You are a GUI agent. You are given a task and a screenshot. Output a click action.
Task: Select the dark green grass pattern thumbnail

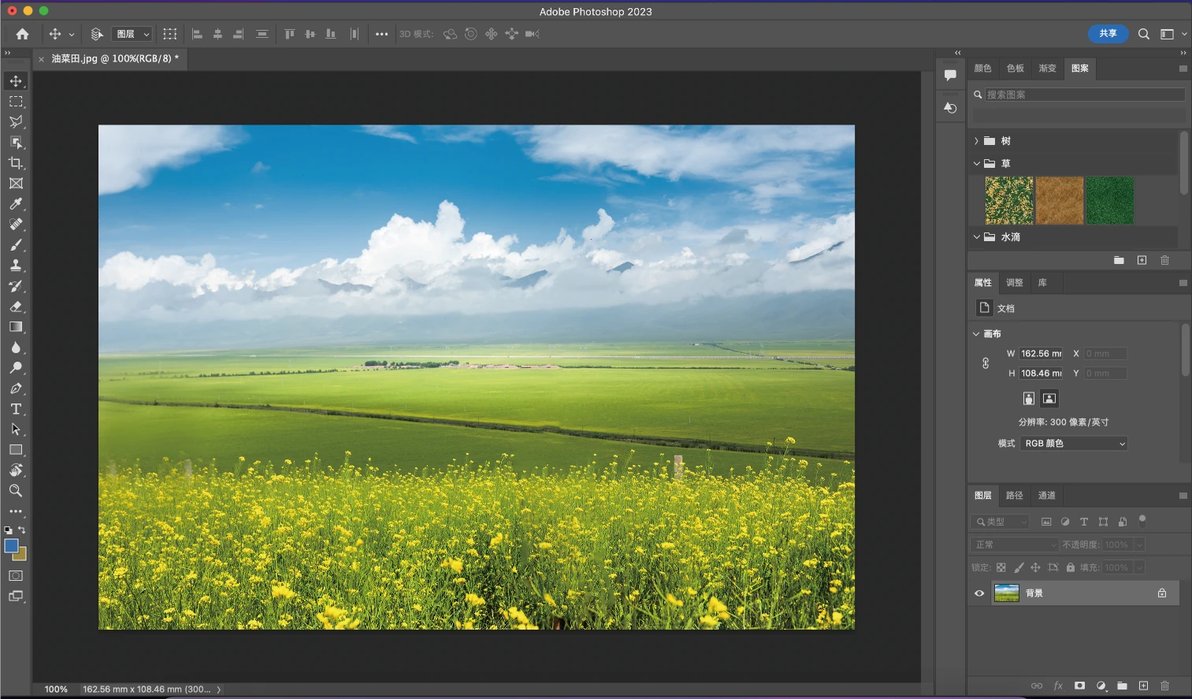coord(1109,200)
